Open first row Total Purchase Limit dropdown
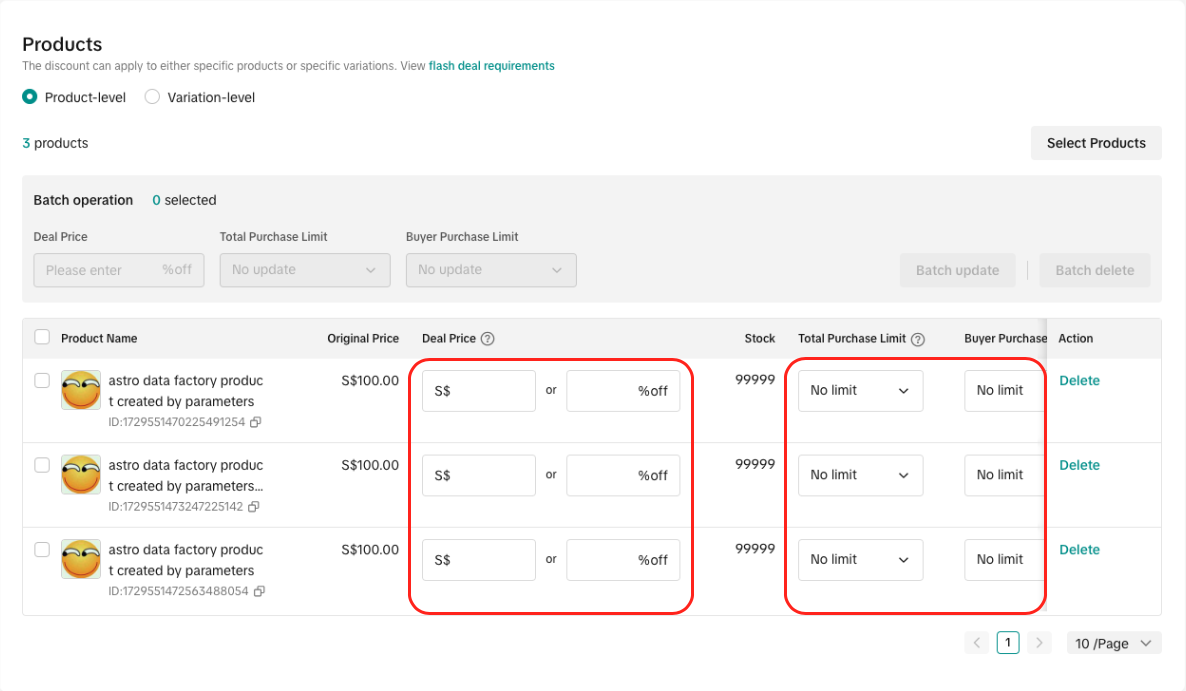The height and width of the screenshot is (691, 1186). click(860, 391)
